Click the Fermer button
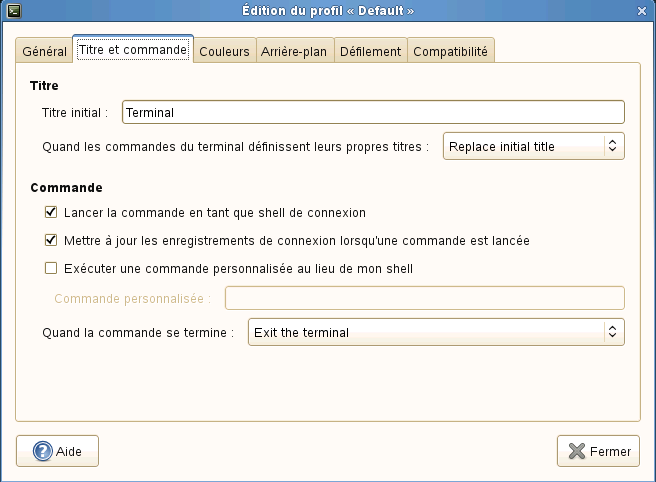The image size is (656, 482). point(598,451)
